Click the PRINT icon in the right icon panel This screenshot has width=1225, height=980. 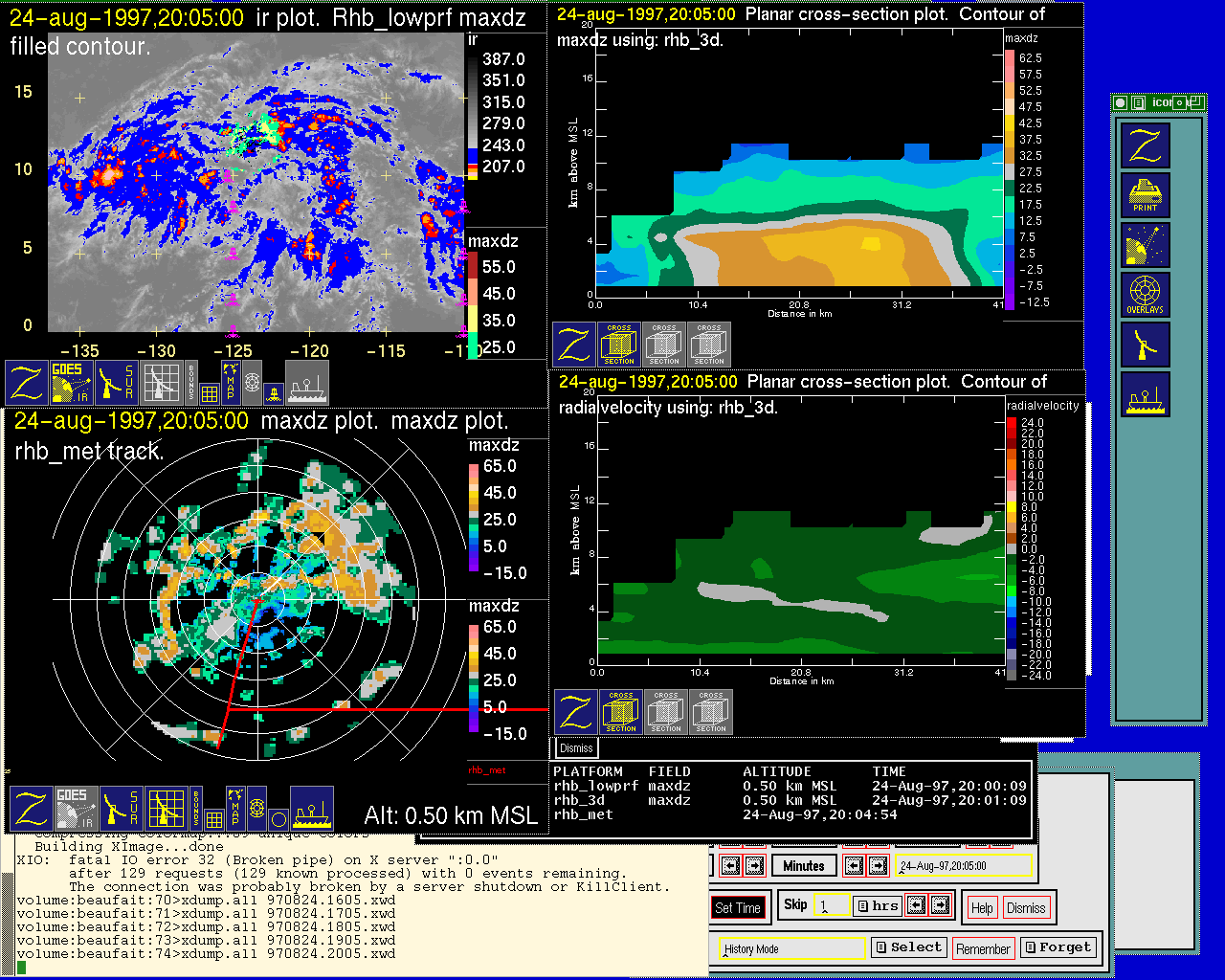[1145, 196]
